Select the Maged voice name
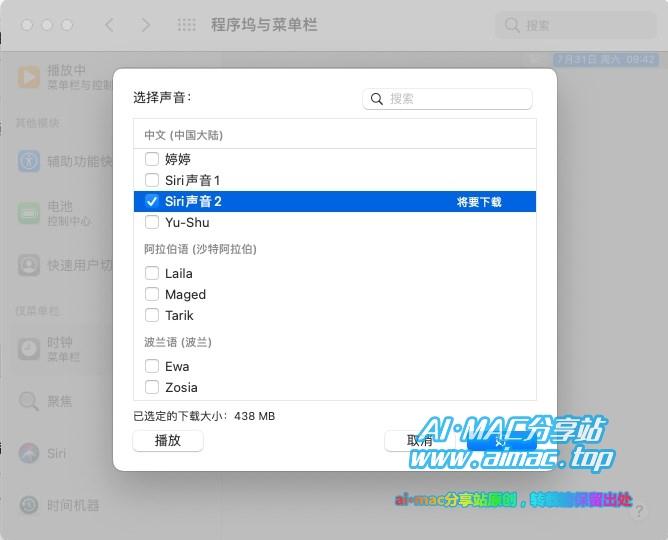668x540 pixels. pyautogui.click(x=185, y=294)
